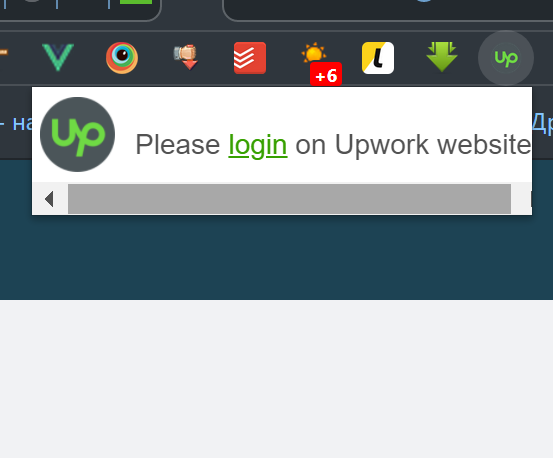Click the BrowserStack eye extension icon
Viewport: 553px width, 458px height.
[122, 58]
